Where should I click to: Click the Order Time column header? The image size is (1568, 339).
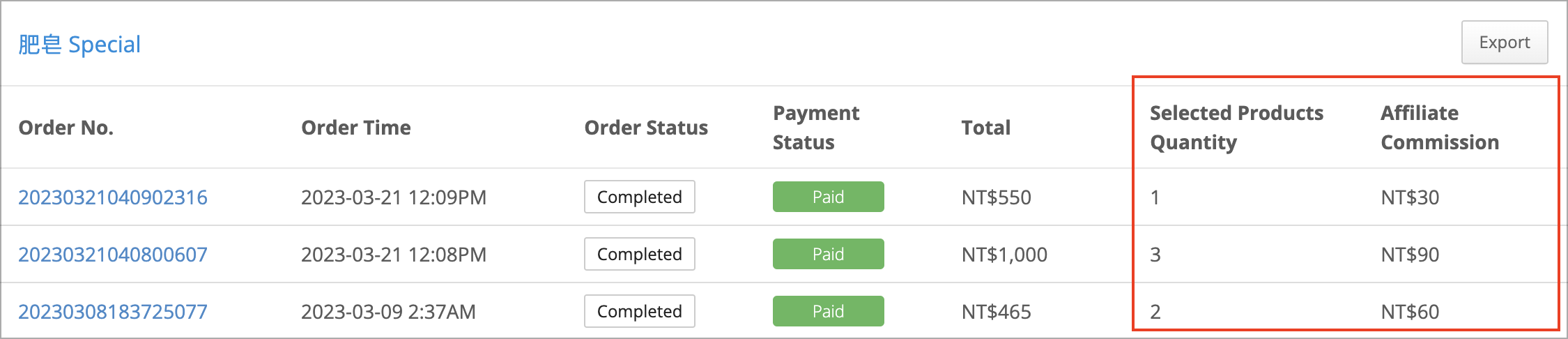click(x=356, y=128)
